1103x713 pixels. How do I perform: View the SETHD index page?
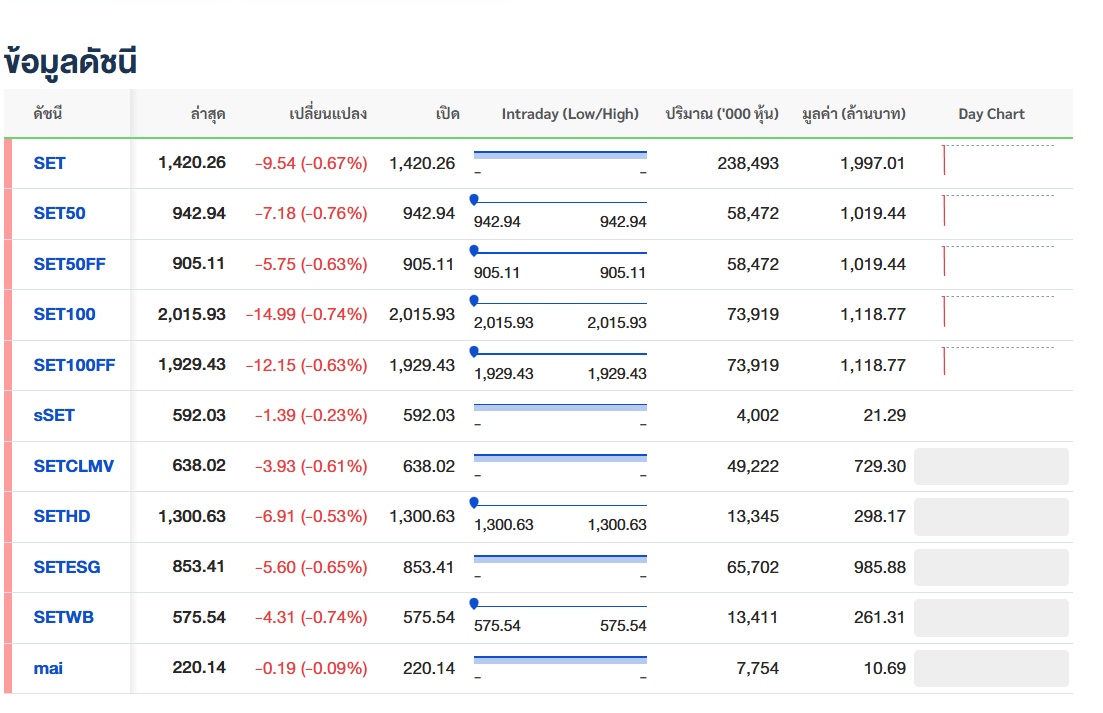pos(61,516)
